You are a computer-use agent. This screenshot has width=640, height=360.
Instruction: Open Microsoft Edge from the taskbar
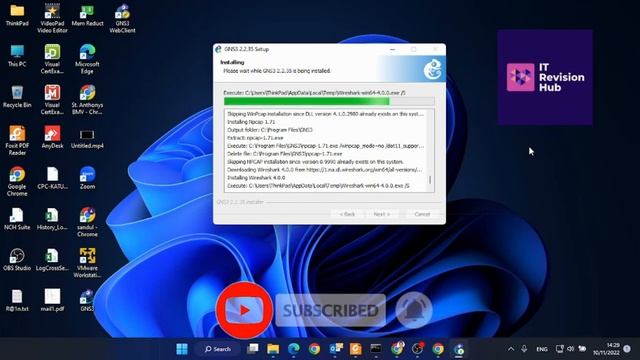(x=294, y=349)
